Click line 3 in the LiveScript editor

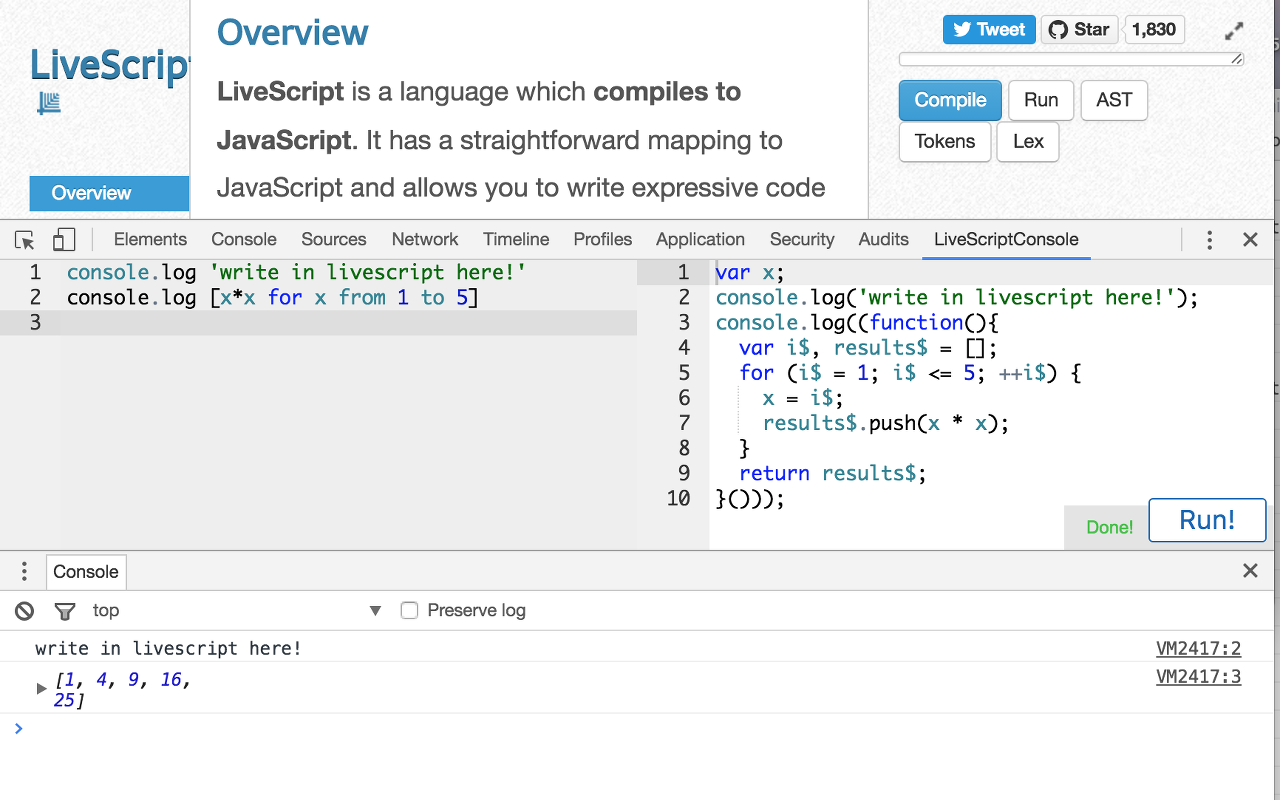[318, 322]
